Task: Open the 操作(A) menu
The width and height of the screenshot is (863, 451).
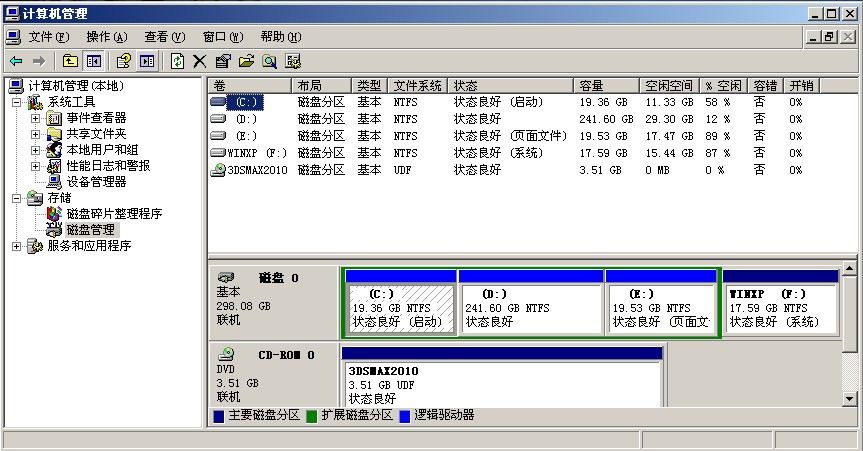Action: [107, 37]
